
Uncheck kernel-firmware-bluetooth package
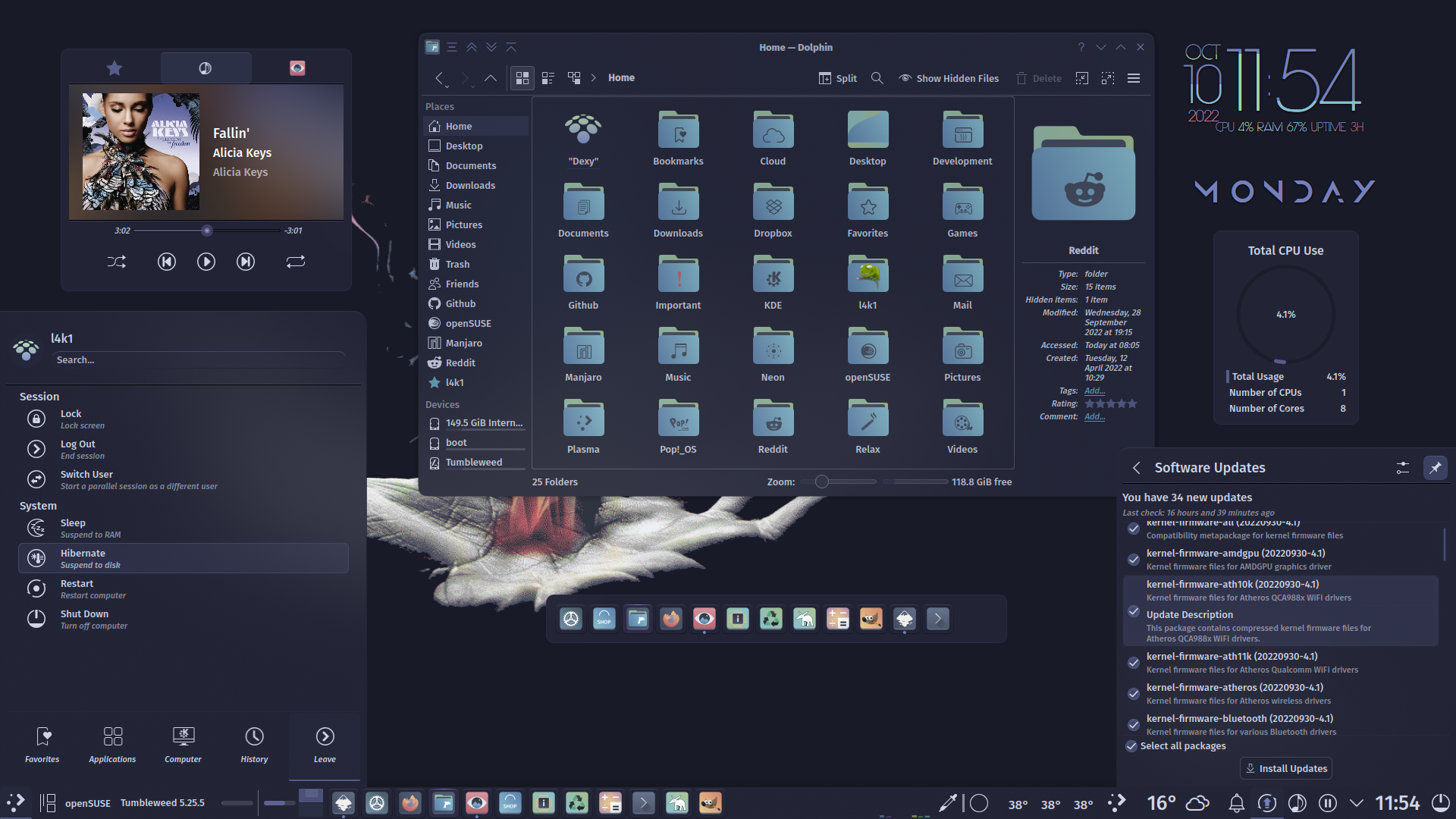click(x=1134, y=725)
